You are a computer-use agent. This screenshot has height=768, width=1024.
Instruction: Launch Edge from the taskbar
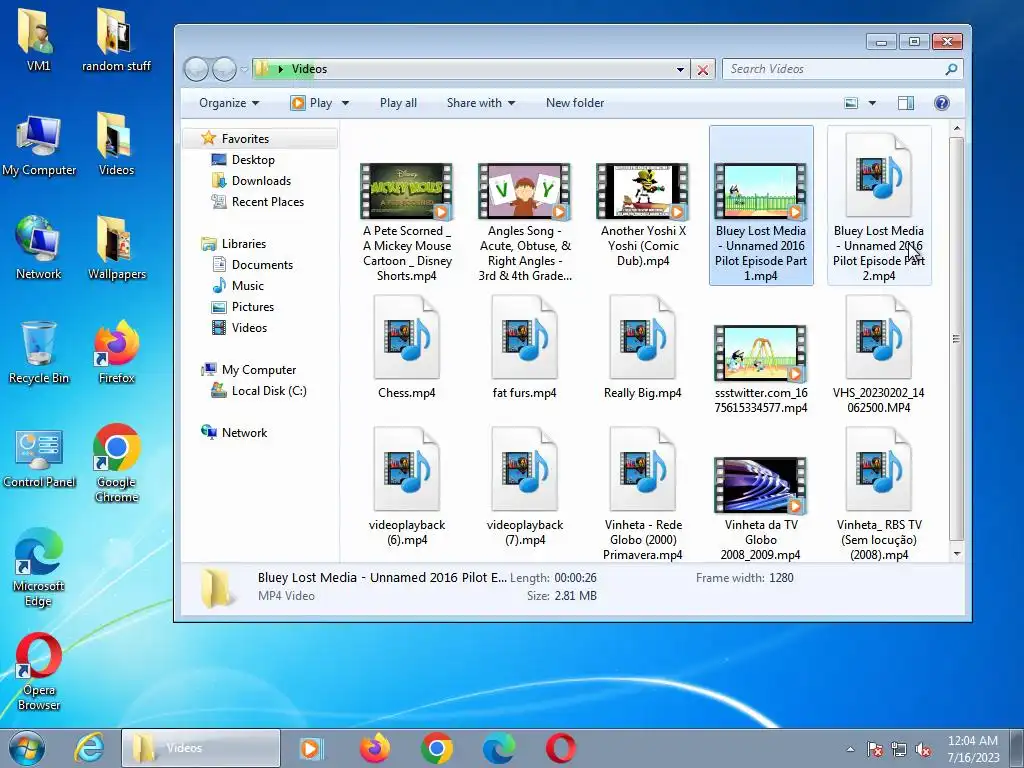click(x=499, y=748)
